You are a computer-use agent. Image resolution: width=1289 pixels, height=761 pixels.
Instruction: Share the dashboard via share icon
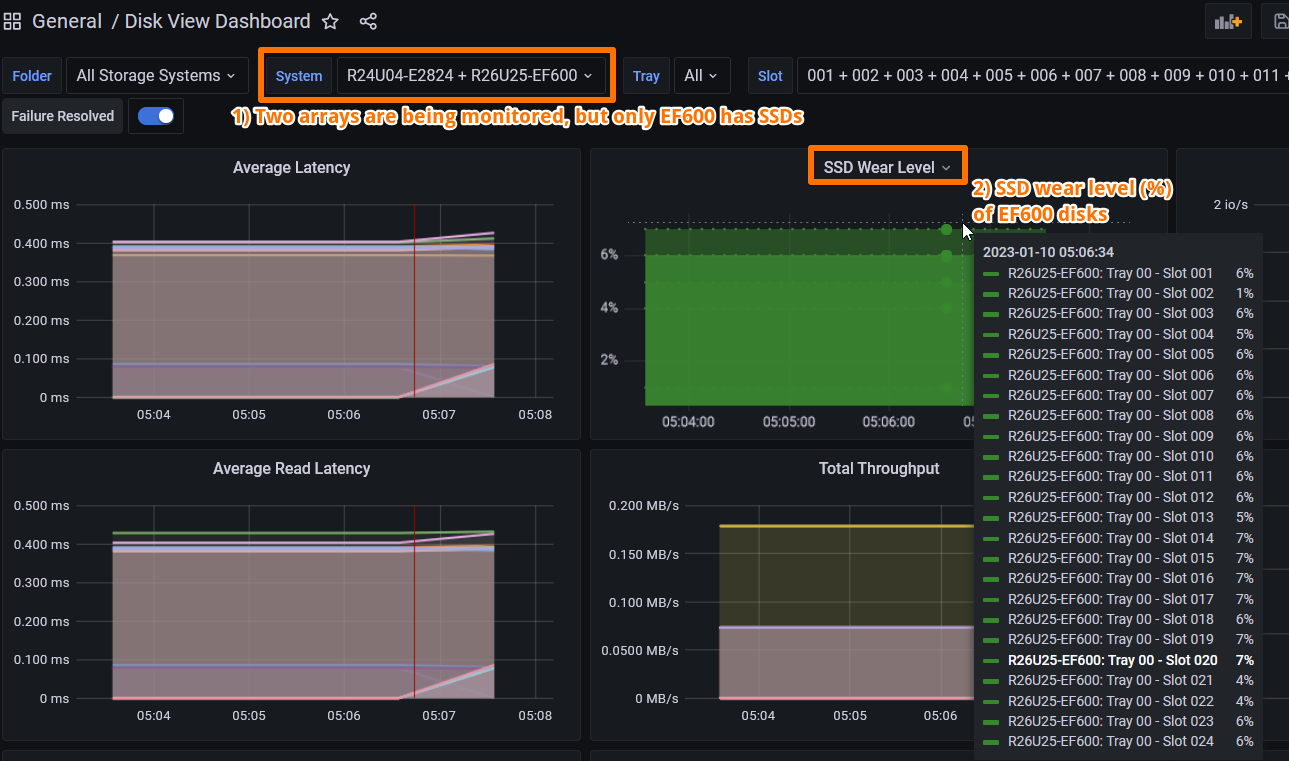[x=368, y=21]
